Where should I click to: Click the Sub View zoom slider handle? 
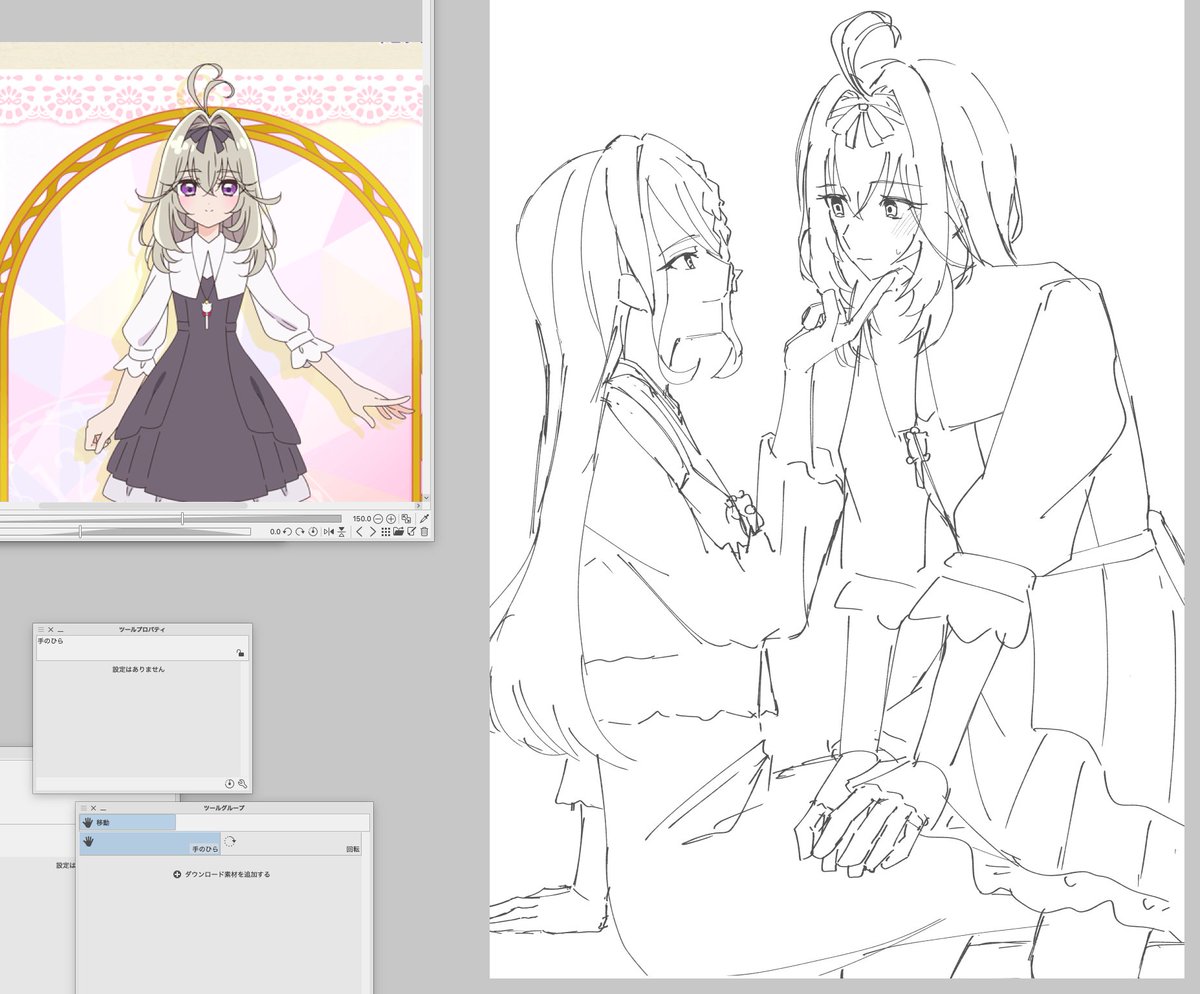(x=182, y=519)
